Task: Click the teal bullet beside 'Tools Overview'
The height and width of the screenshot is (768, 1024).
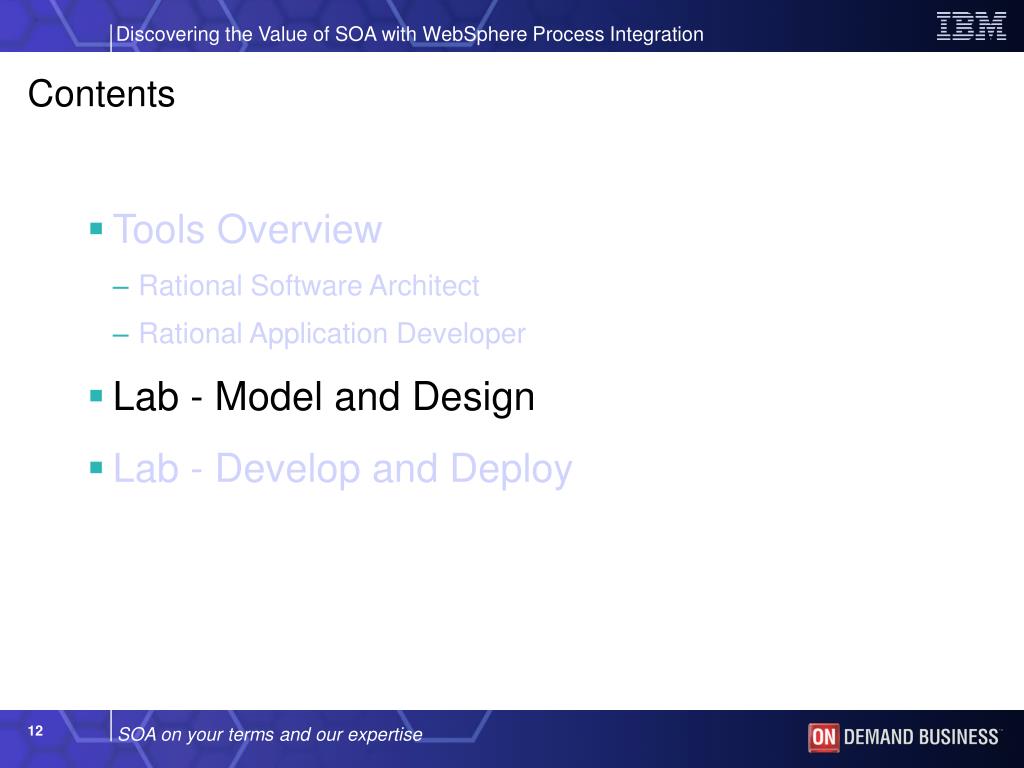Action: click(96, 228)
